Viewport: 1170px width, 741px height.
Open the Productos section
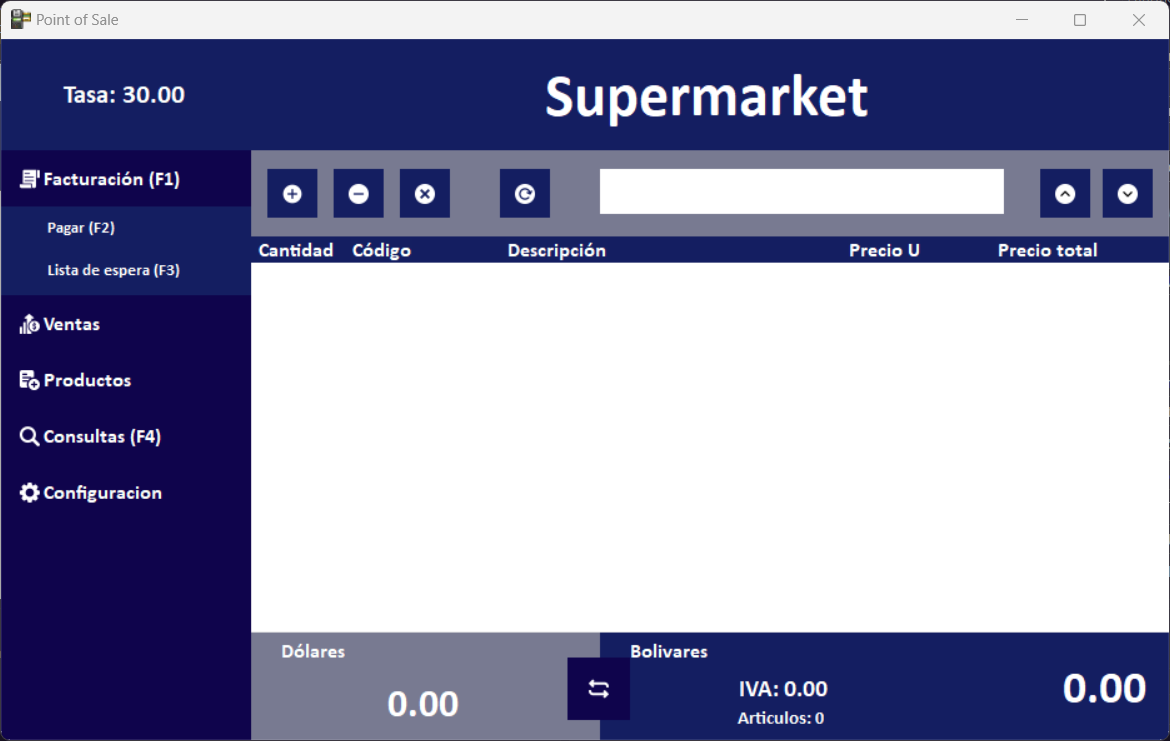coord(87,381)
